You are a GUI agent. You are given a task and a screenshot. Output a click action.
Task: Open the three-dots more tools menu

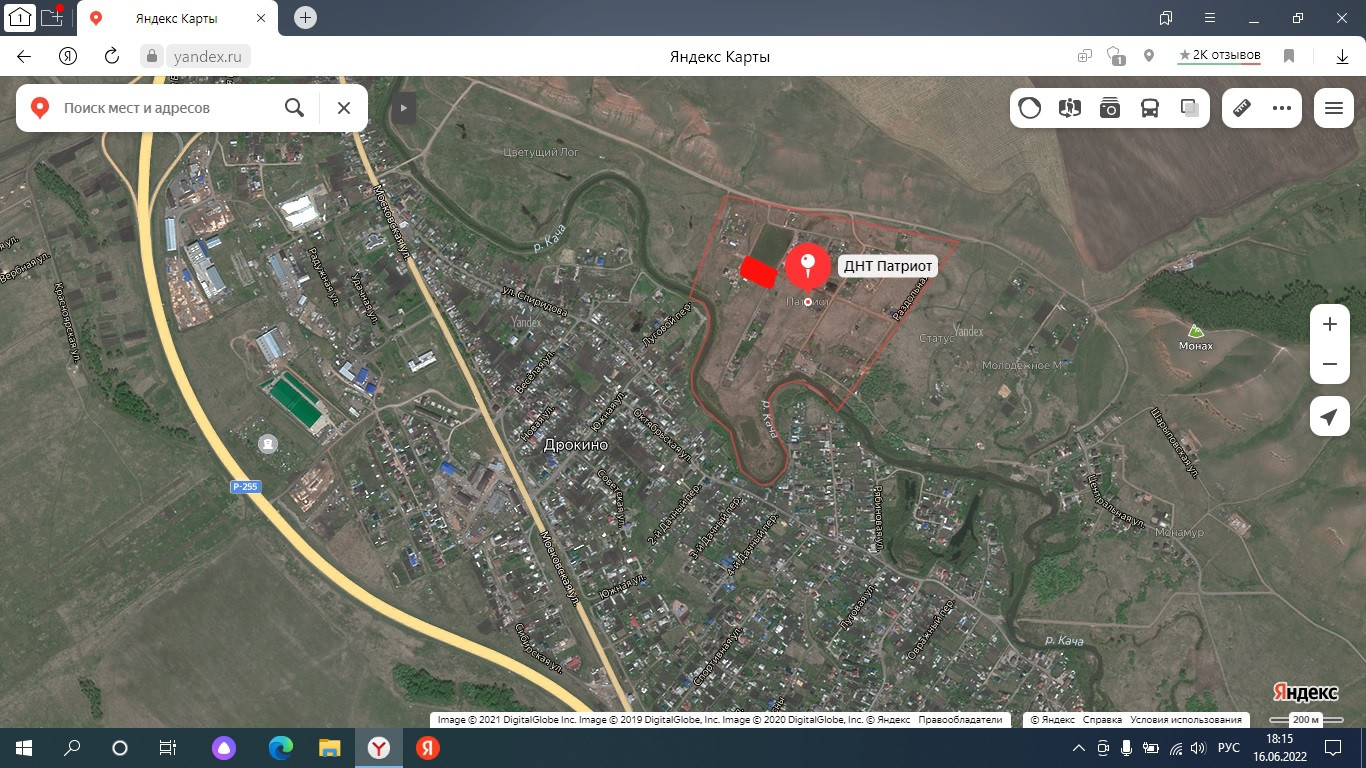pos(1282,108)
